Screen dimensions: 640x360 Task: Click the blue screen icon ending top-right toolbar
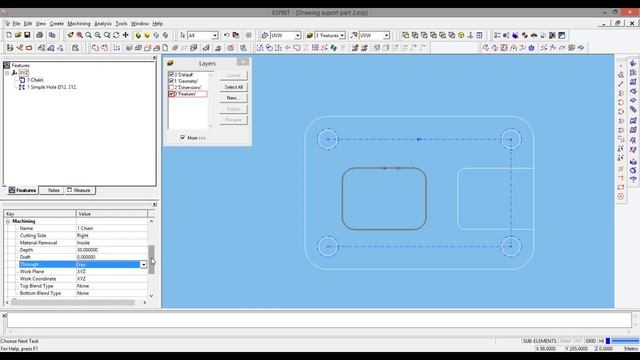pos(562,36)
